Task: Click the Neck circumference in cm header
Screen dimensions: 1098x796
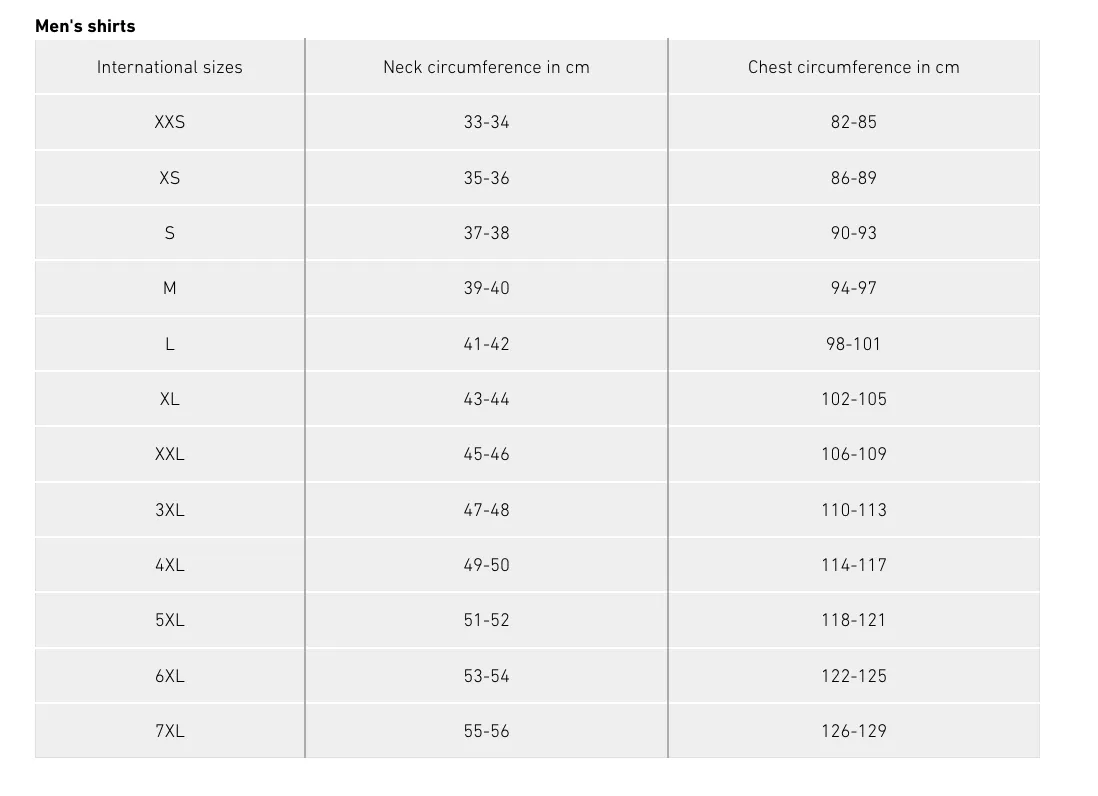Action: [486, 67]
